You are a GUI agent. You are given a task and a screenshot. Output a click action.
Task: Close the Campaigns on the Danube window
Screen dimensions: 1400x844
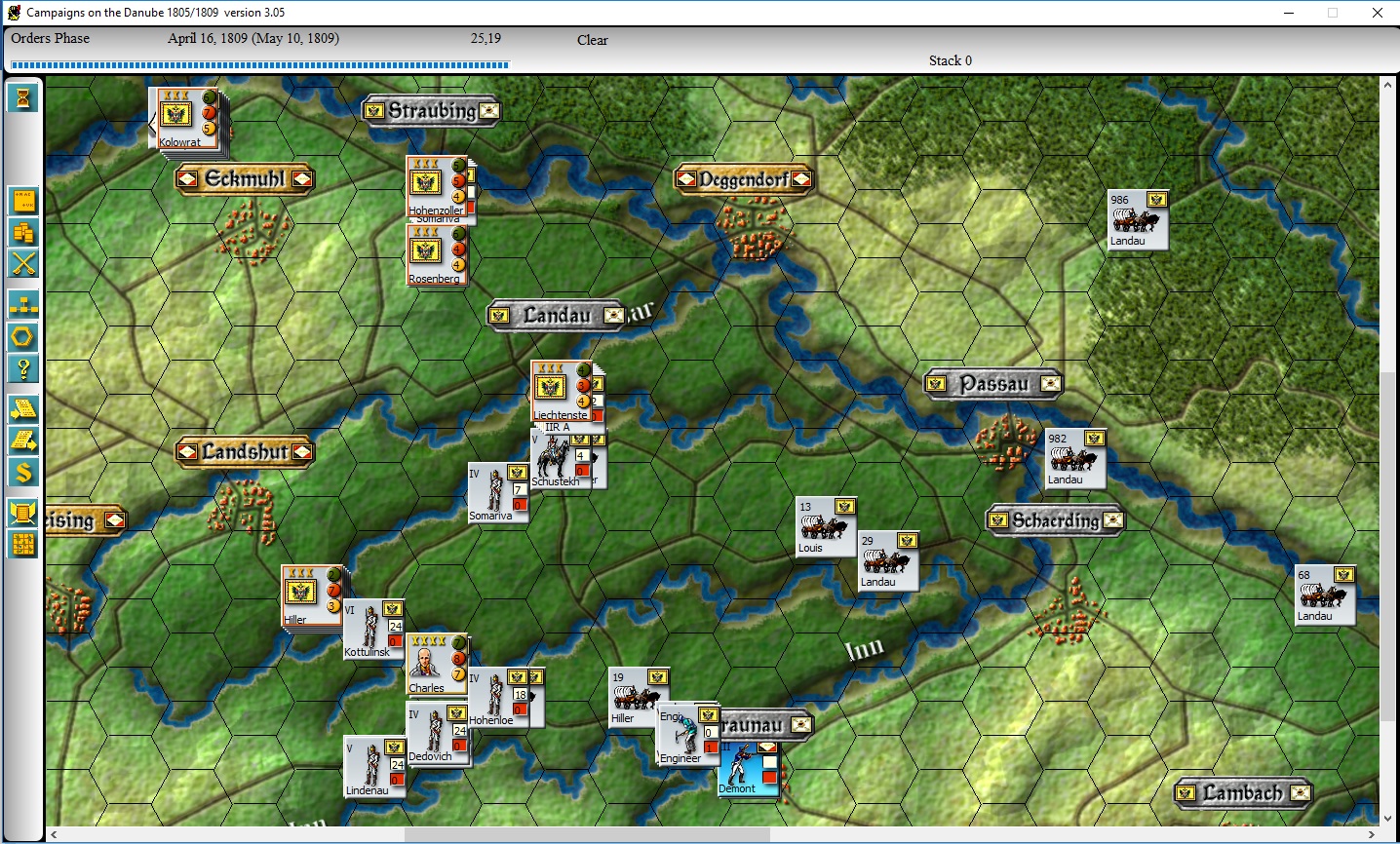[x=1378, y=13]
